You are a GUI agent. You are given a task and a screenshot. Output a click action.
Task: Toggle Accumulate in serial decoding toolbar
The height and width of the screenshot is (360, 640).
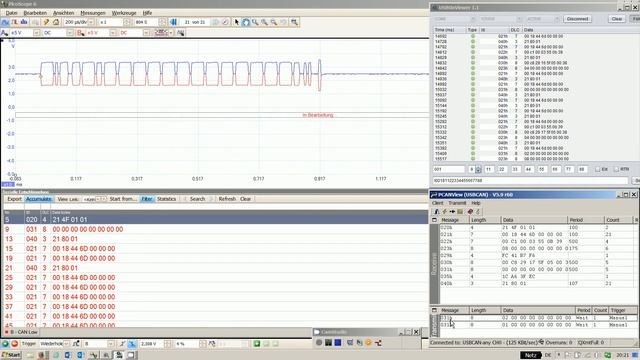click(x=38, y=199)
